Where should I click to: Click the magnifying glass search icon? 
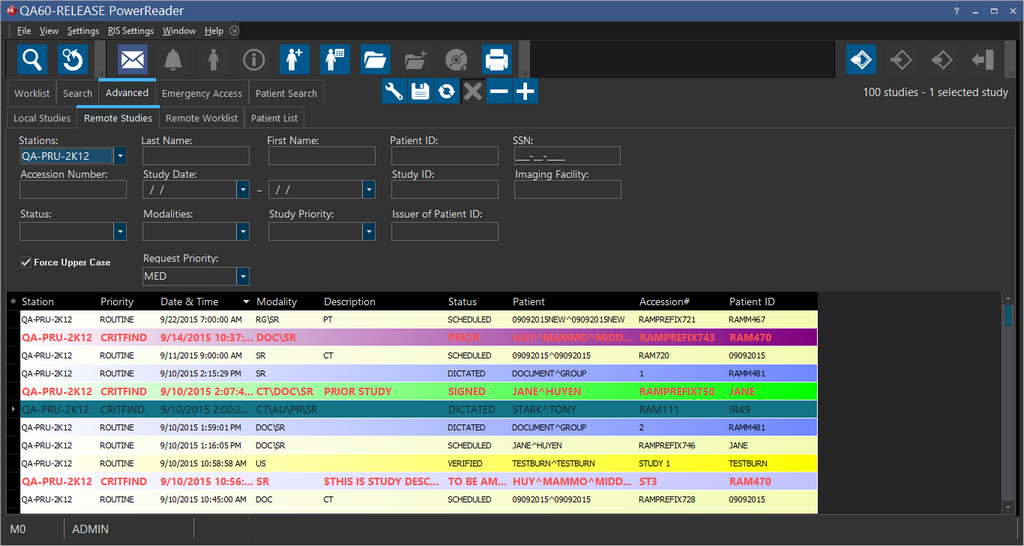tap(32, 60)
